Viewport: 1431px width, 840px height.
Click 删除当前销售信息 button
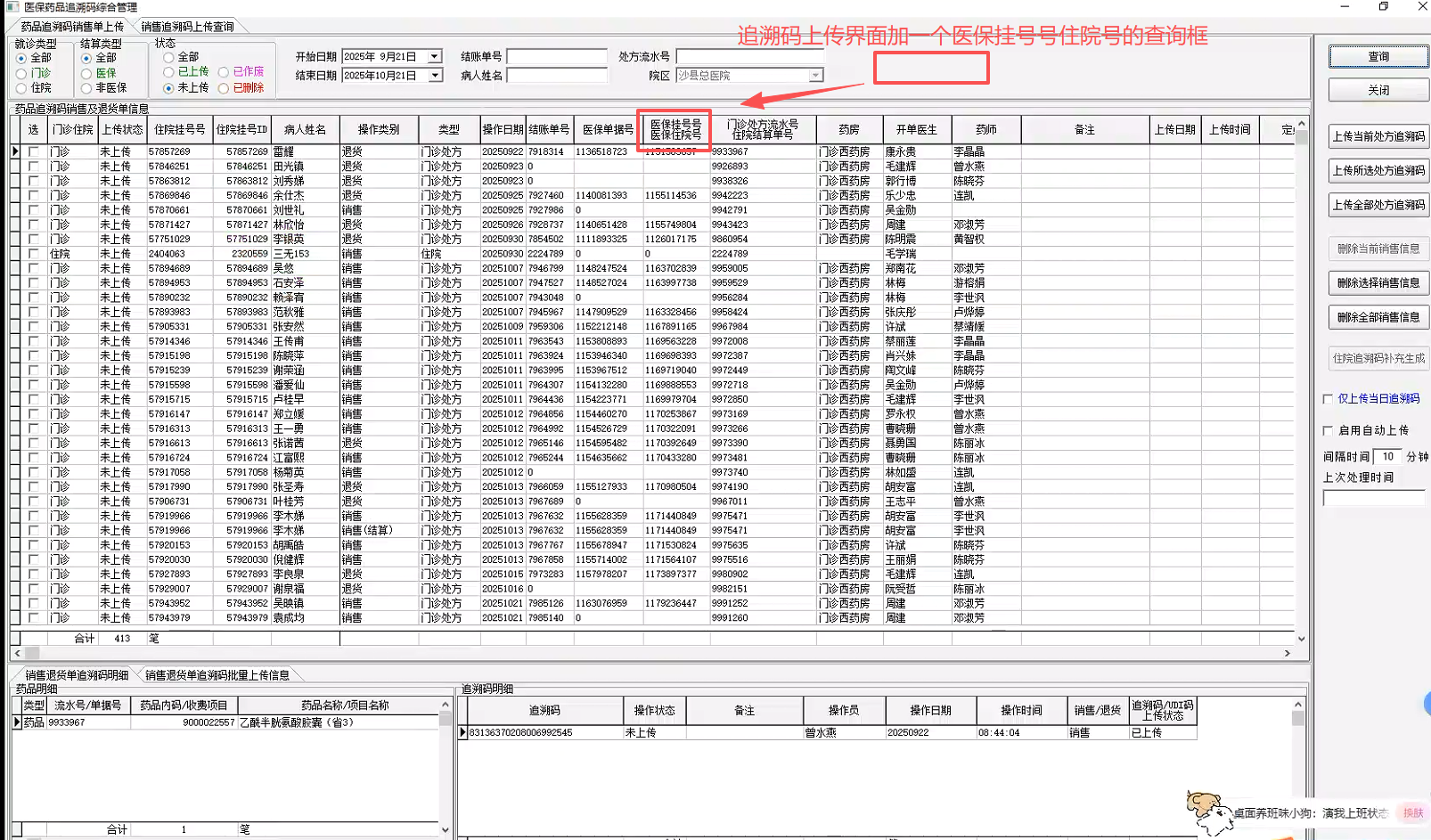tap(1378, 249)
